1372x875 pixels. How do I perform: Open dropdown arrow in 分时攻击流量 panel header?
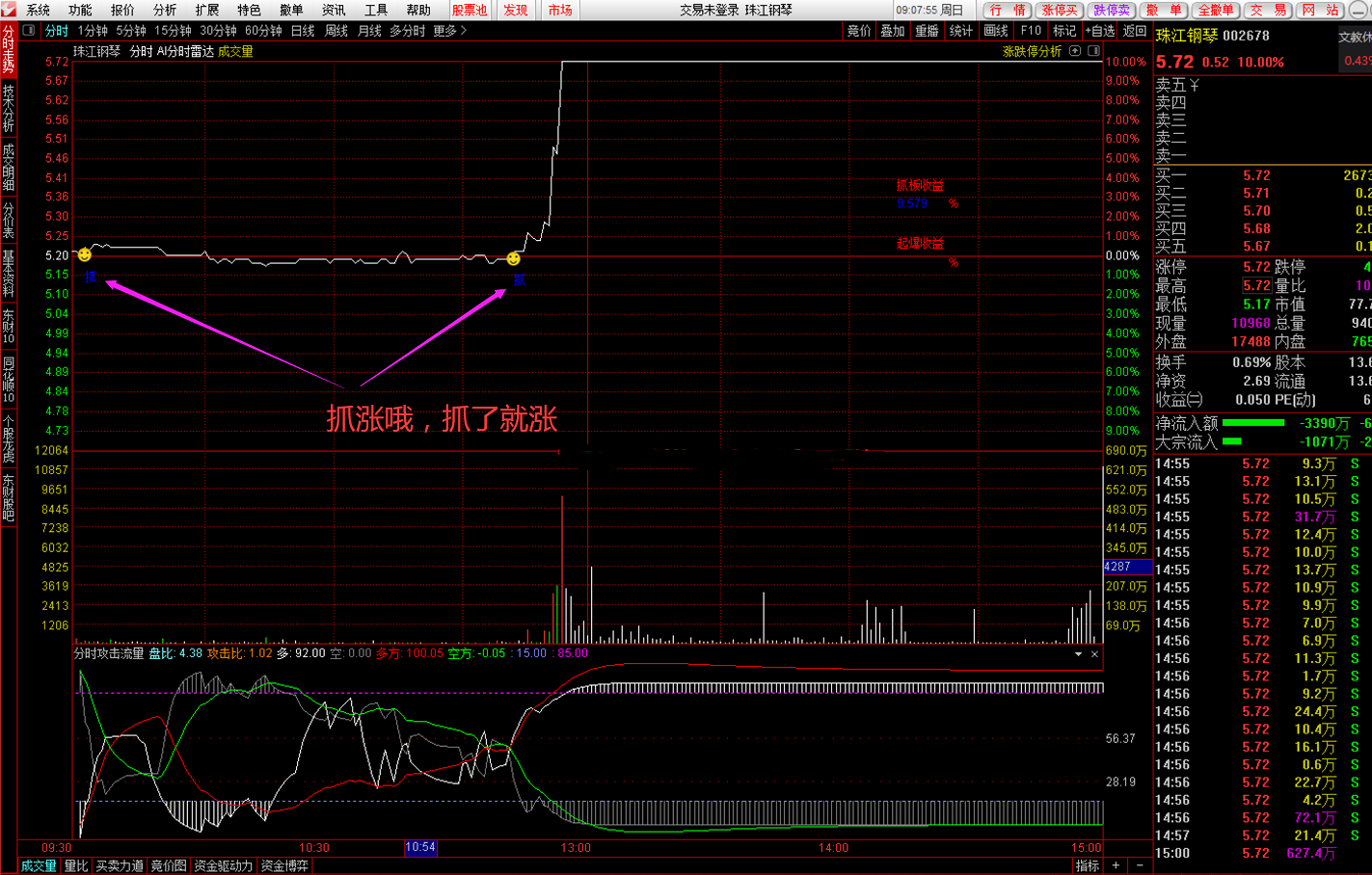pos(1078,654)
